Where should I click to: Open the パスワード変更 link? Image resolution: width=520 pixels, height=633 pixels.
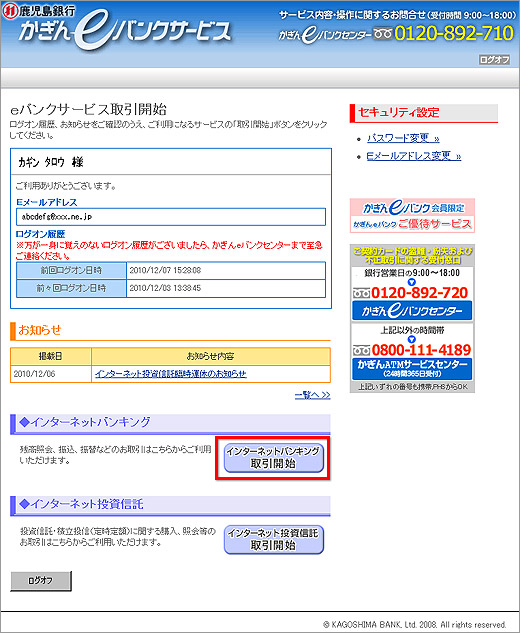pos(403,138)
